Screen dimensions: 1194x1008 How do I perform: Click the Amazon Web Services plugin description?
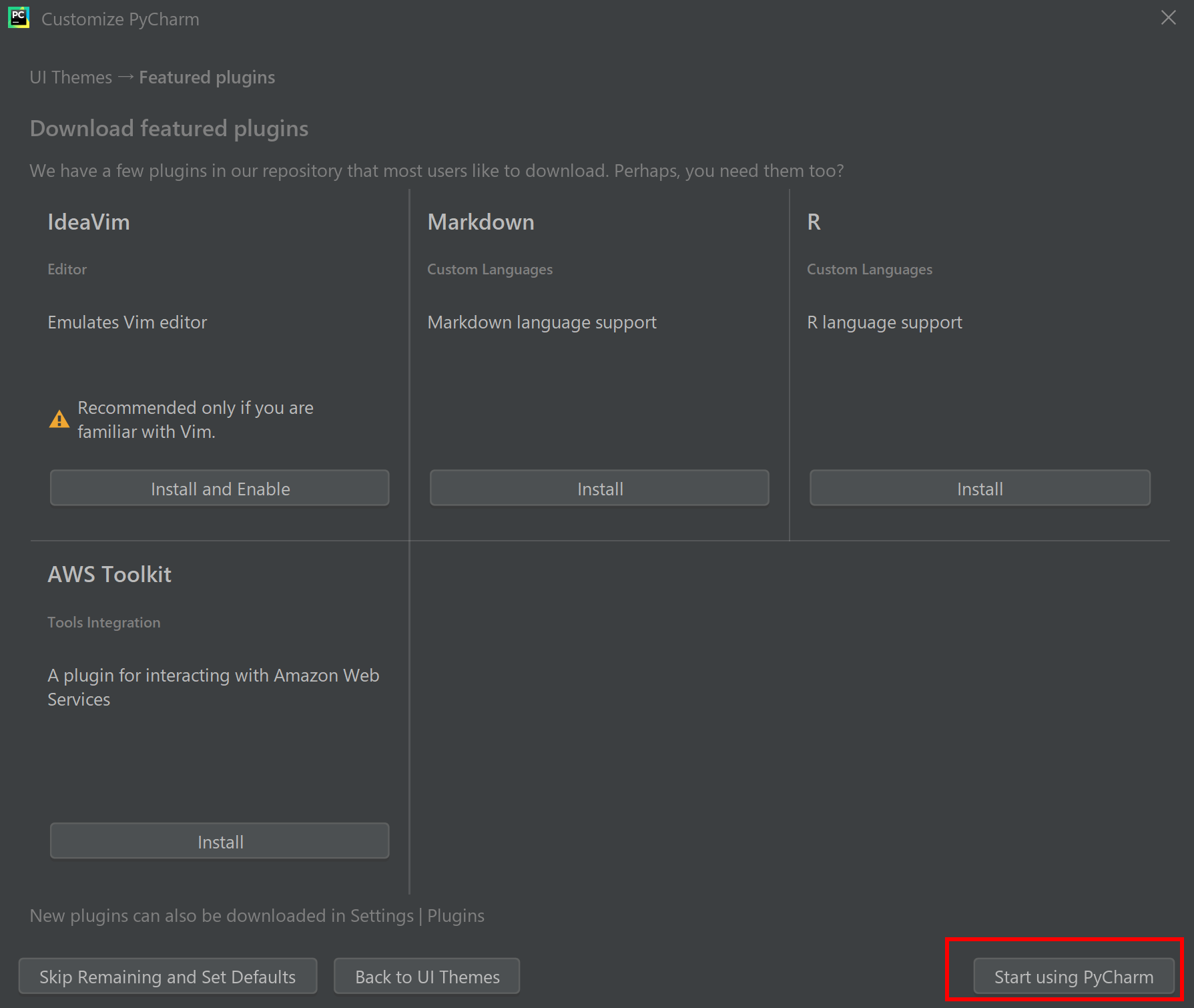pos(214,687)
